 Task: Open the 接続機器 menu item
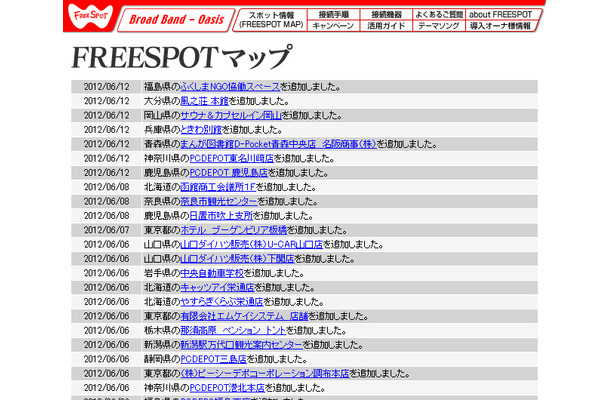(386, 14)
